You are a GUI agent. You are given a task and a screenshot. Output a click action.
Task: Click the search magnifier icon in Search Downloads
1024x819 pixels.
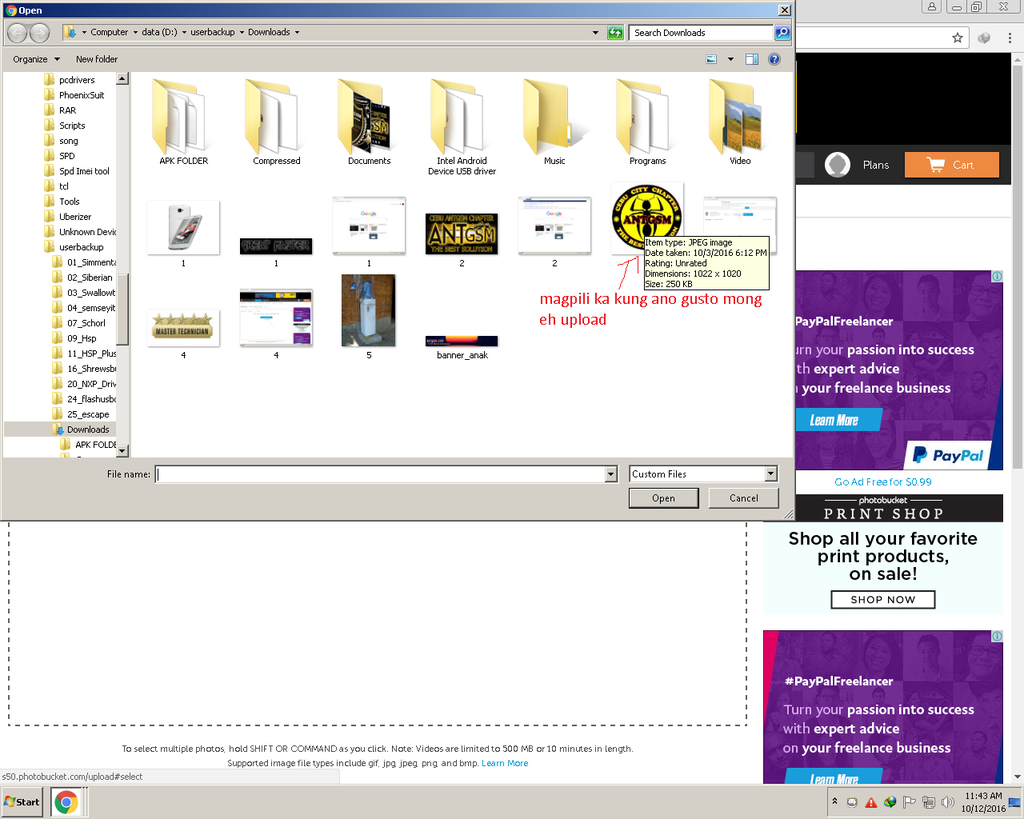click(x=782, y=32)
